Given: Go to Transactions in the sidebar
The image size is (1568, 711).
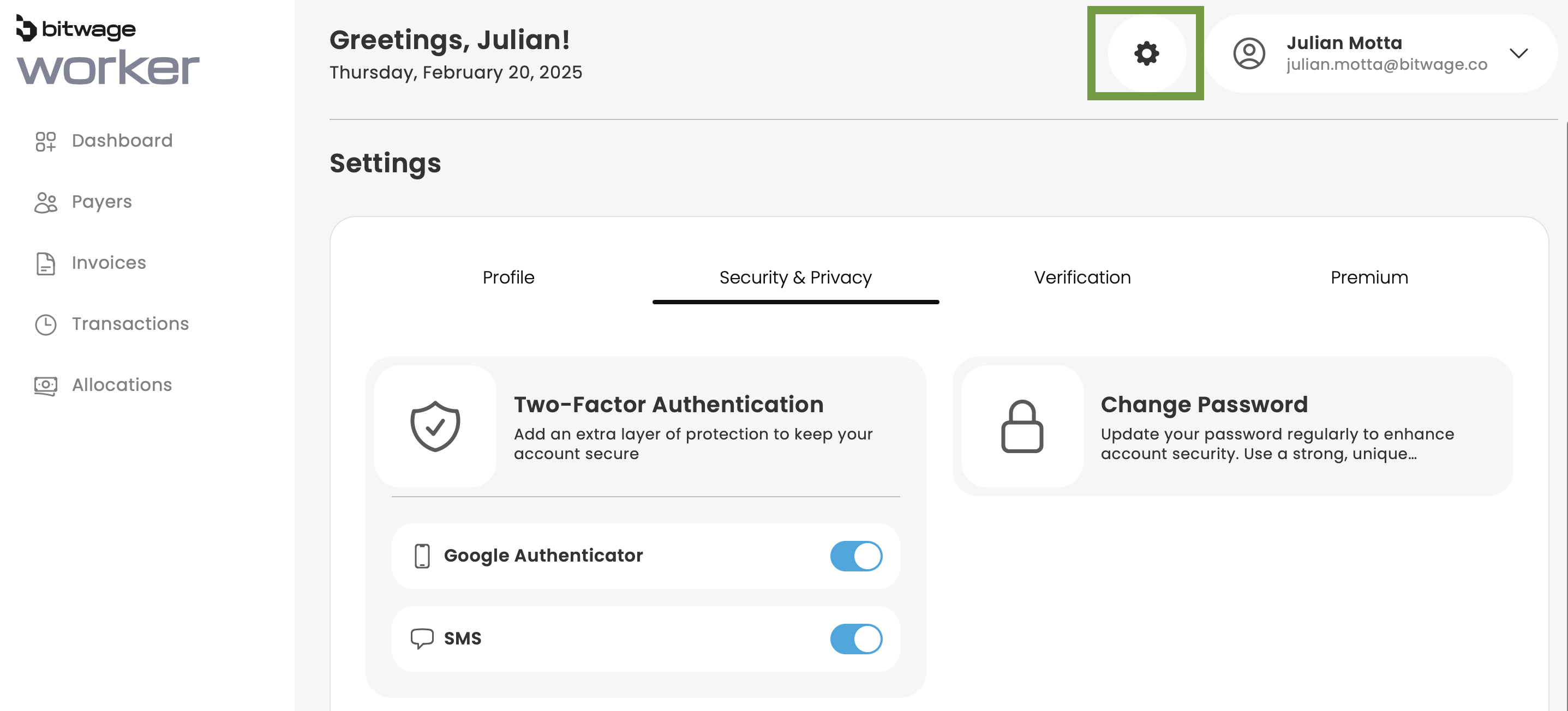Looking at the screenshot, I should pyautogui.click(x=130, y=324).
